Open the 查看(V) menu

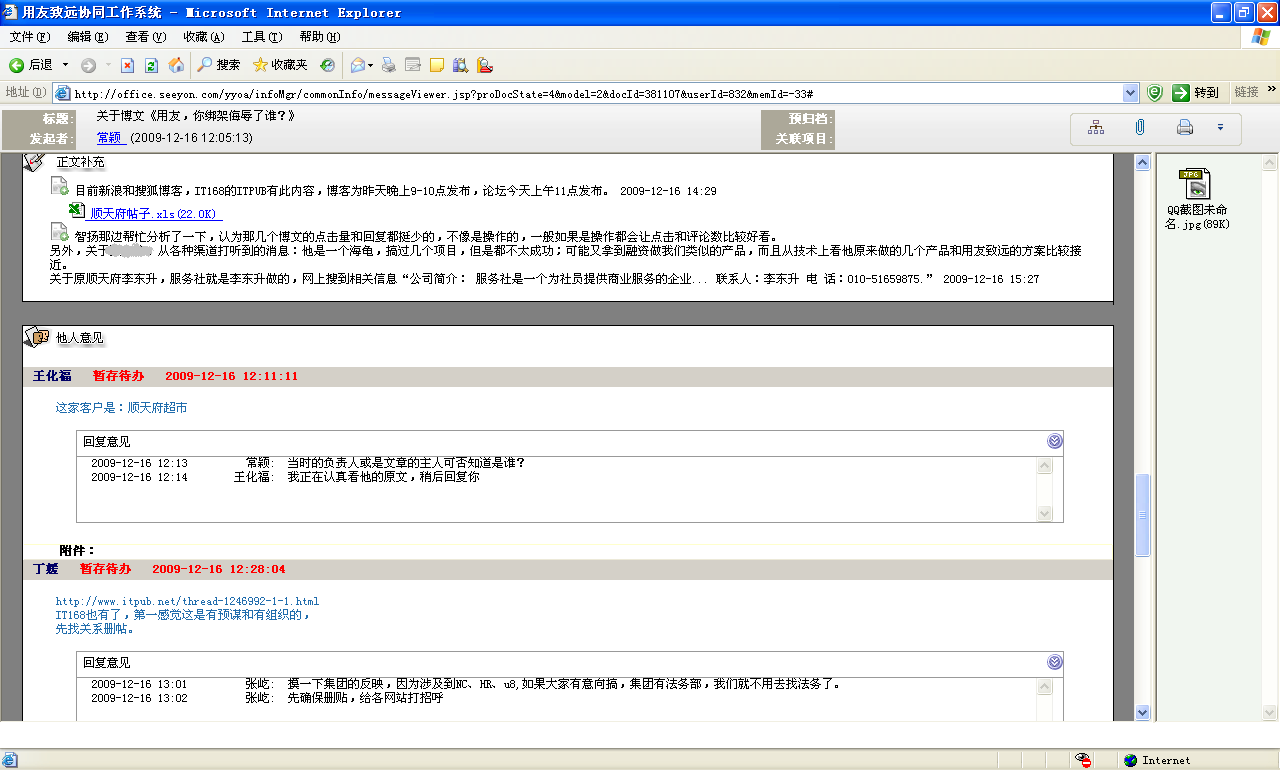coord(146,37)
